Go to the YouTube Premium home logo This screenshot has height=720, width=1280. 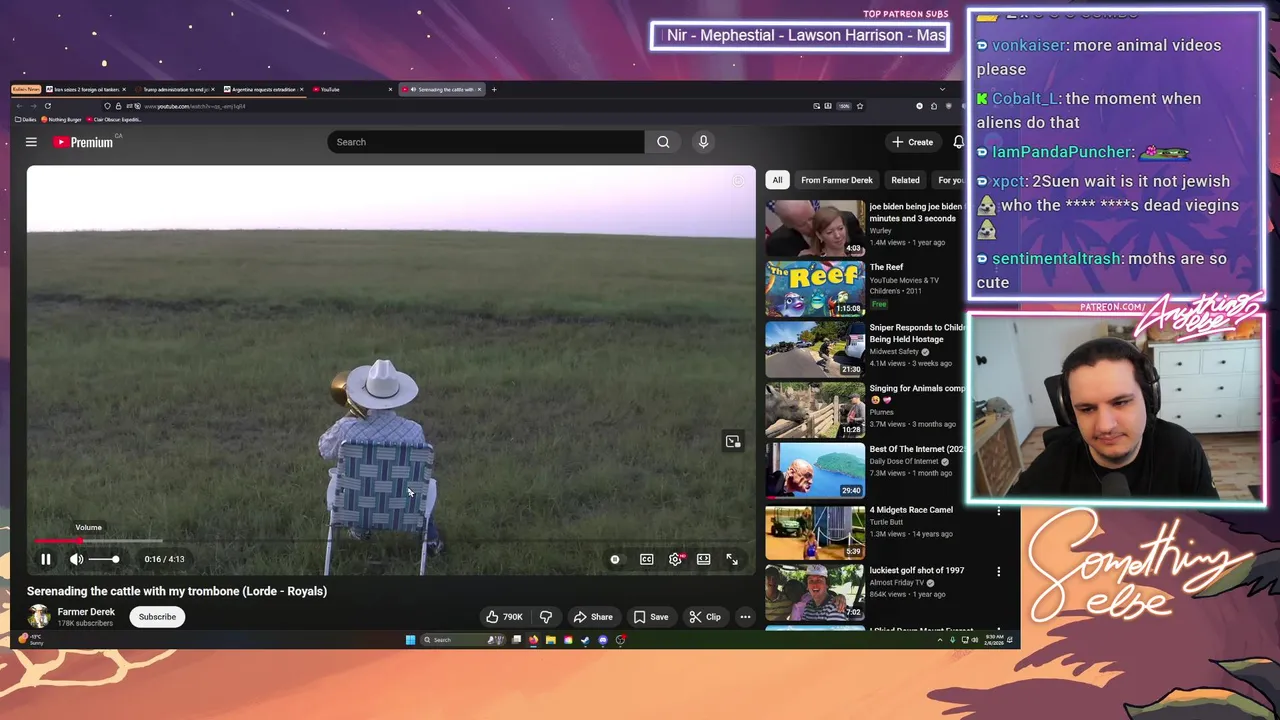coord(85,142)
